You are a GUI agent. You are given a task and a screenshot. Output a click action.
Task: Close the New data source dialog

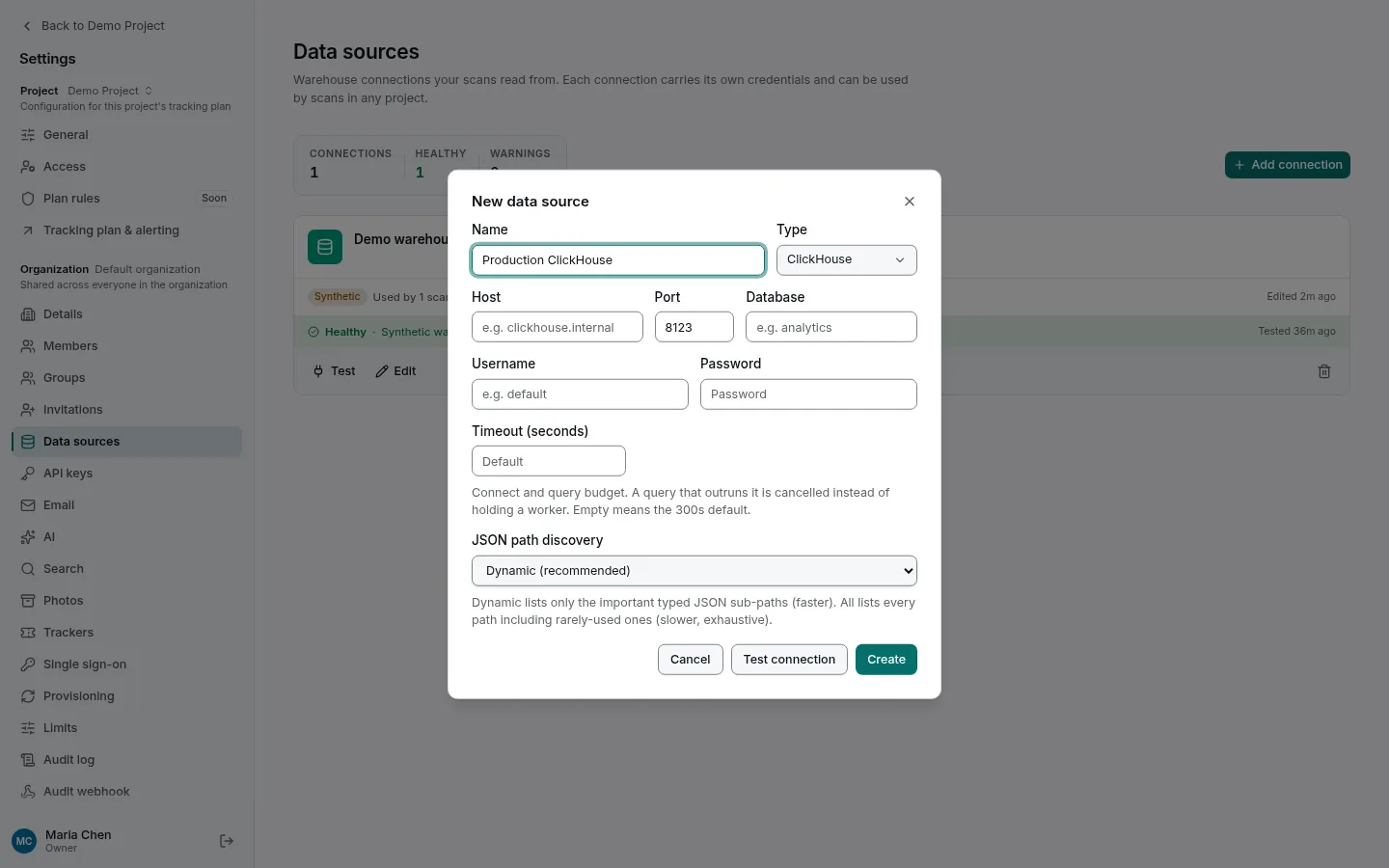tap(910, 202)
